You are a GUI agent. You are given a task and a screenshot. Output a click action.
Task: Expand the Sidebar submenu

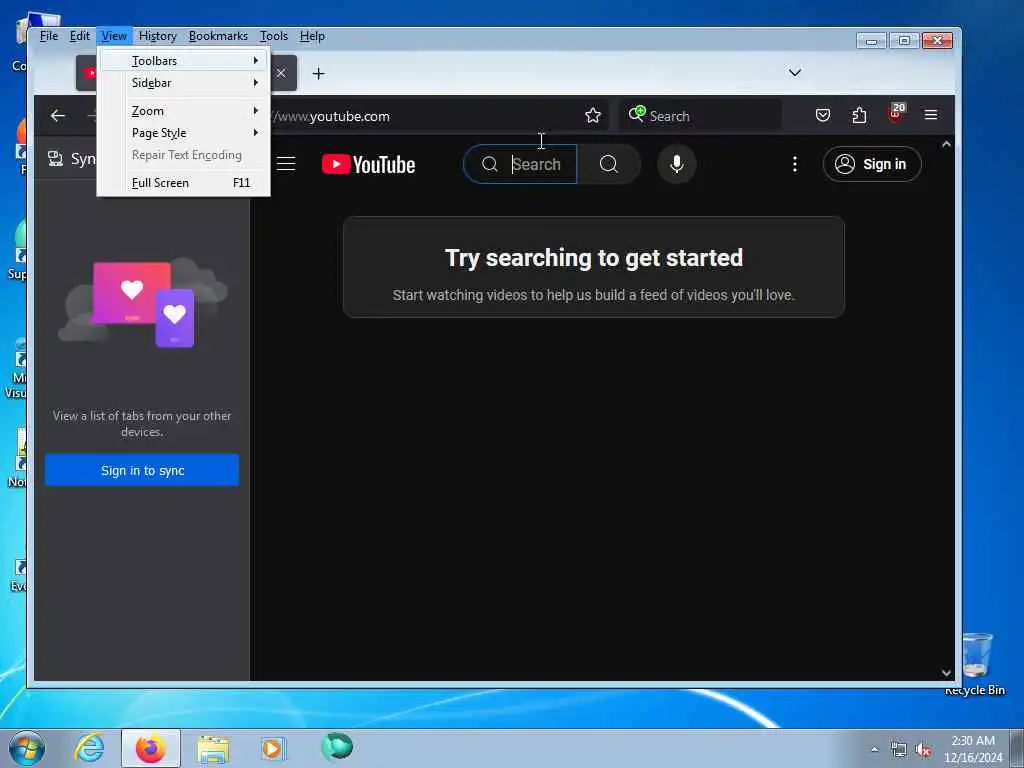[184, 83]
